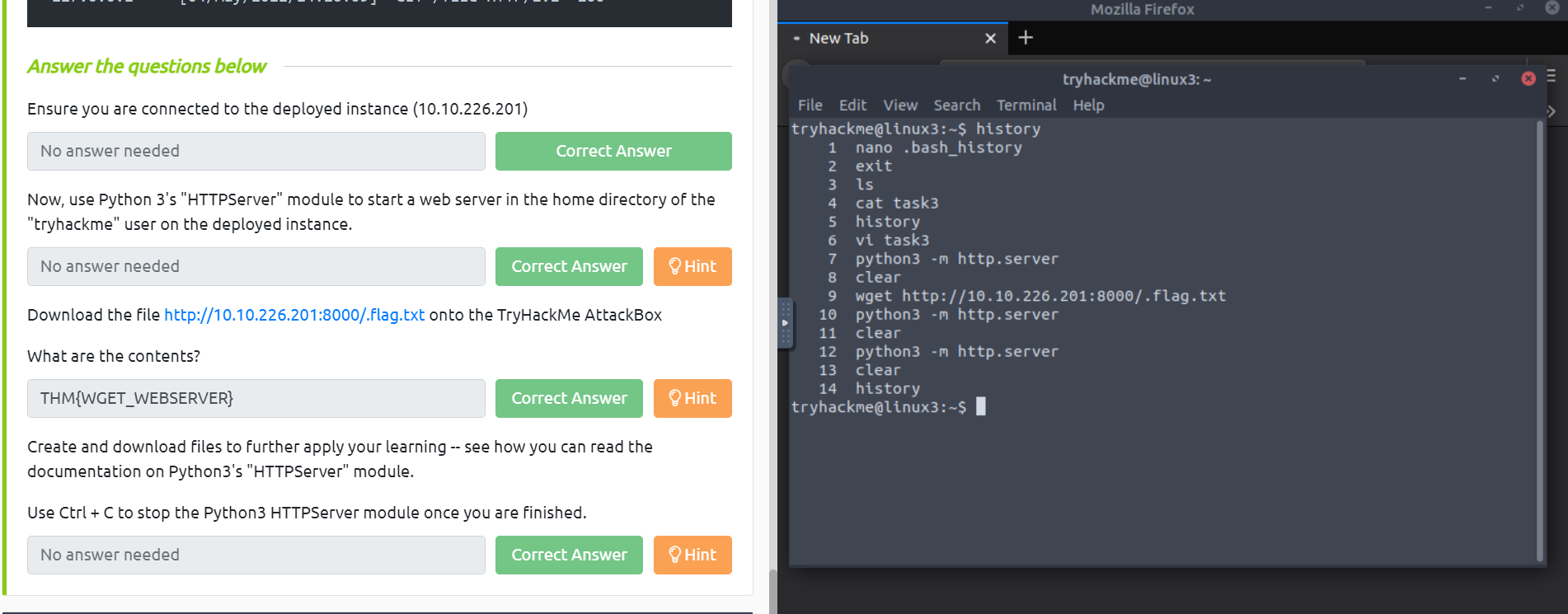Click Correct Answer beside THM{WGET_WEBSERVER}

click(569, 398)
